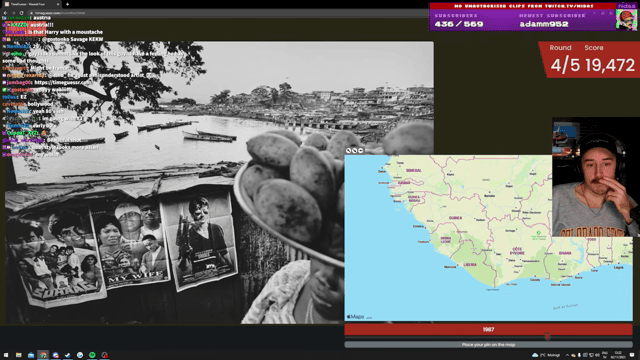Click the Maps attribution logo

(355, 317)
